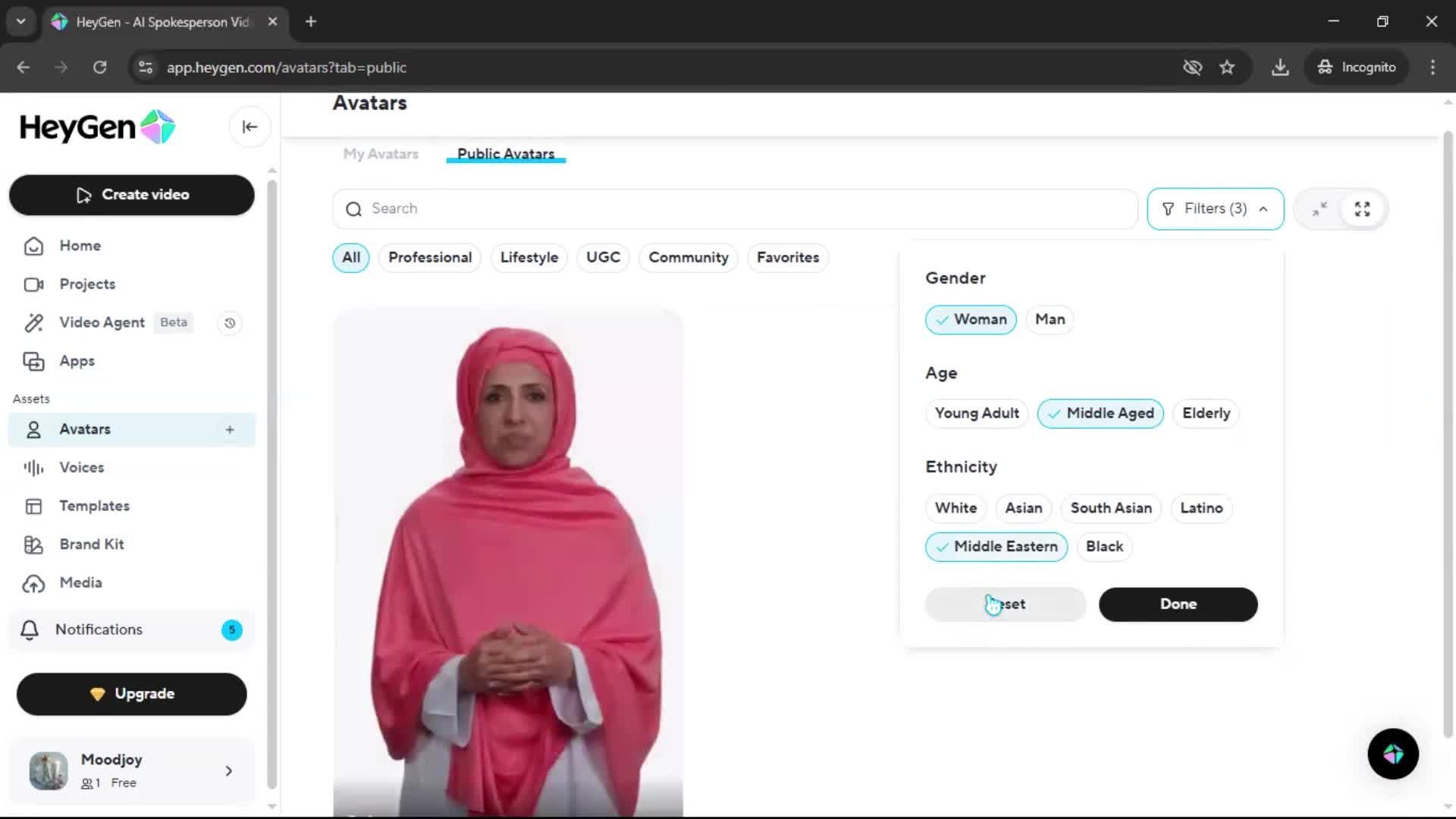Open Brand Kit in the sidebar
Viewport: 1456px width, 819px height.
(91, 544)
